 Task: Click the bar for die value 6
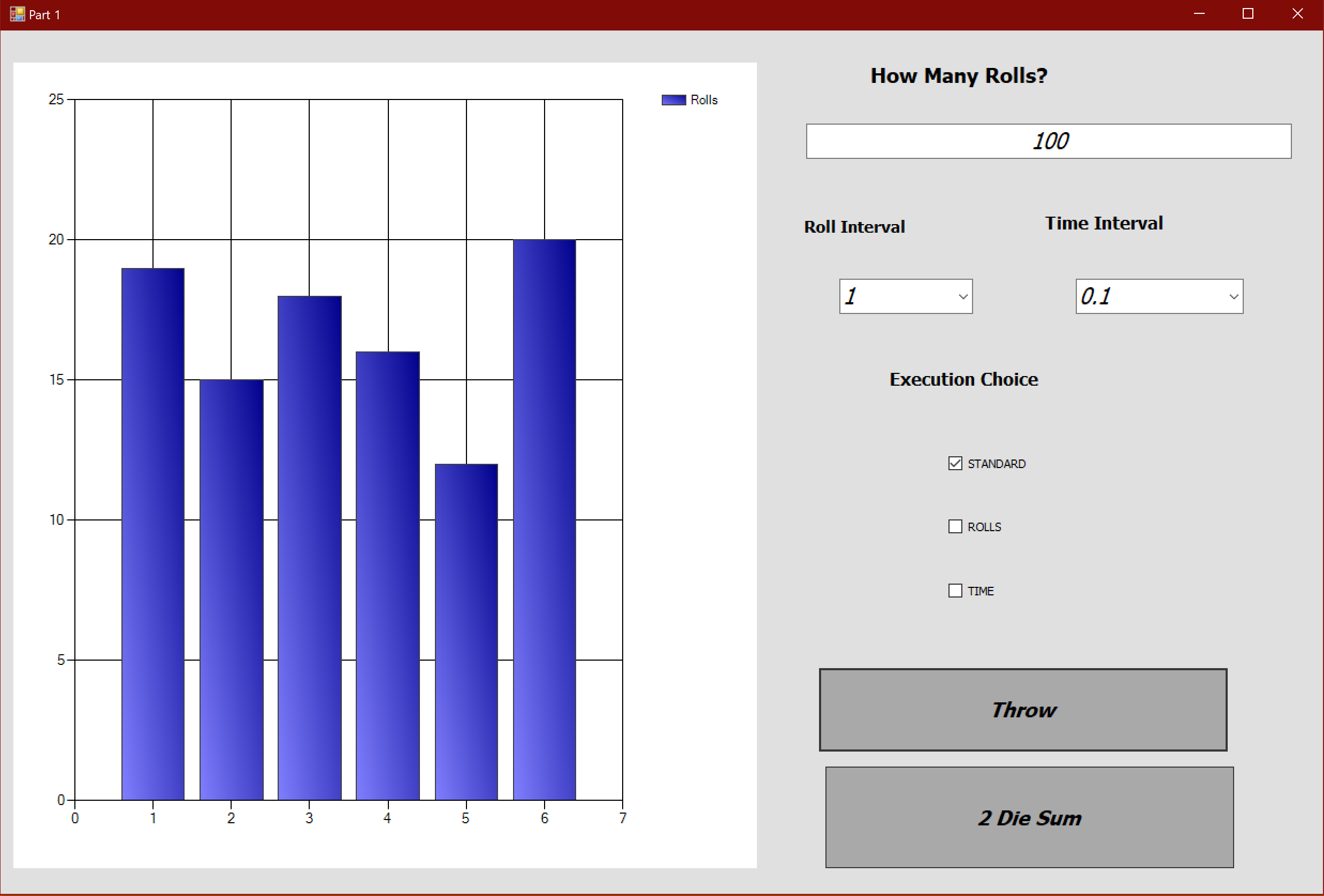tap(544, 519)
